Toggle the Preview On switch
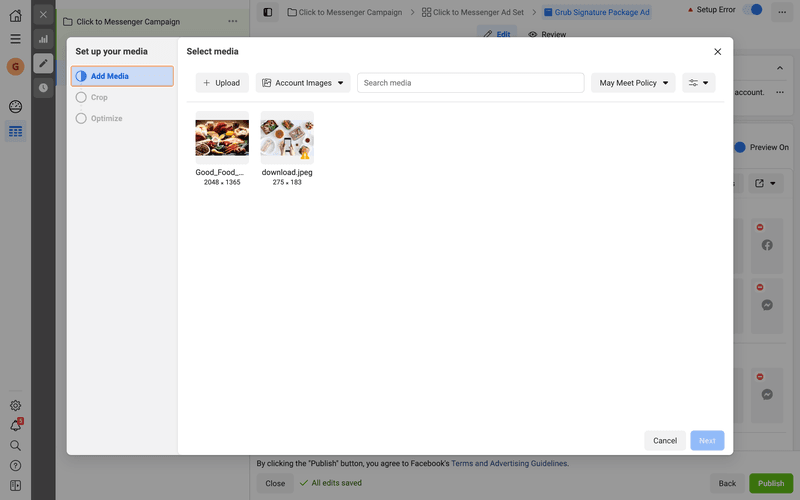Screen dimensions: 800x500 pyautogui.click(x=740, y=147)
